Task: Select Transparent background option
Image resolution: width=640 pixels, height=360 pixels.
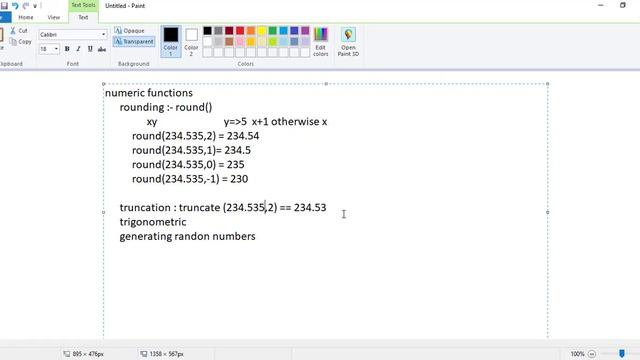Action: coord(134,42)
